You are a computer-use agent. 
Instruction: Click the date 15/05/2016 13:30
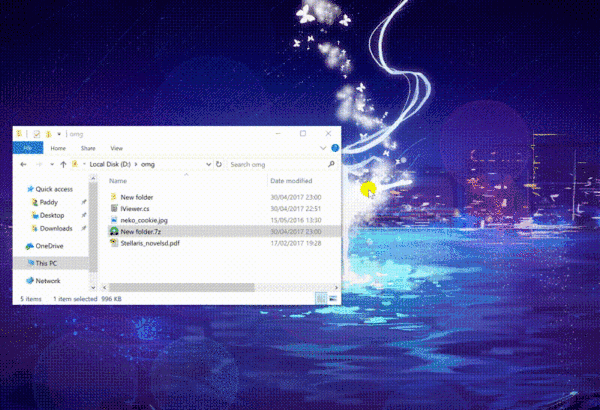[296, 220]
